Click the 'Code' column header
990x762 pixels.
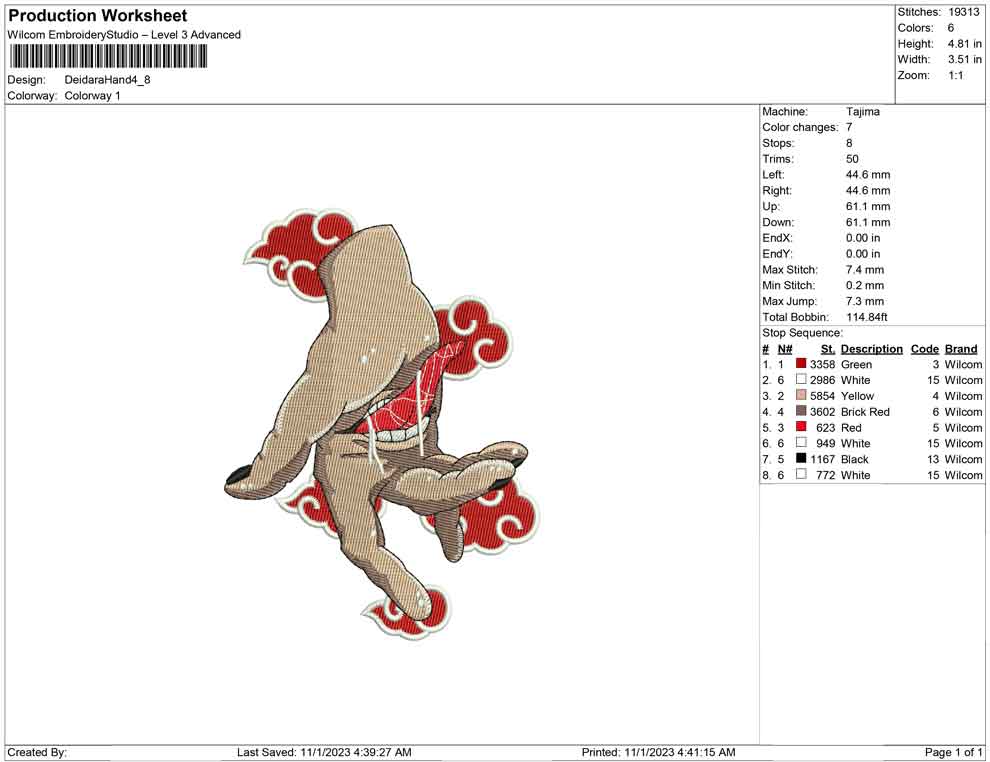925,349
